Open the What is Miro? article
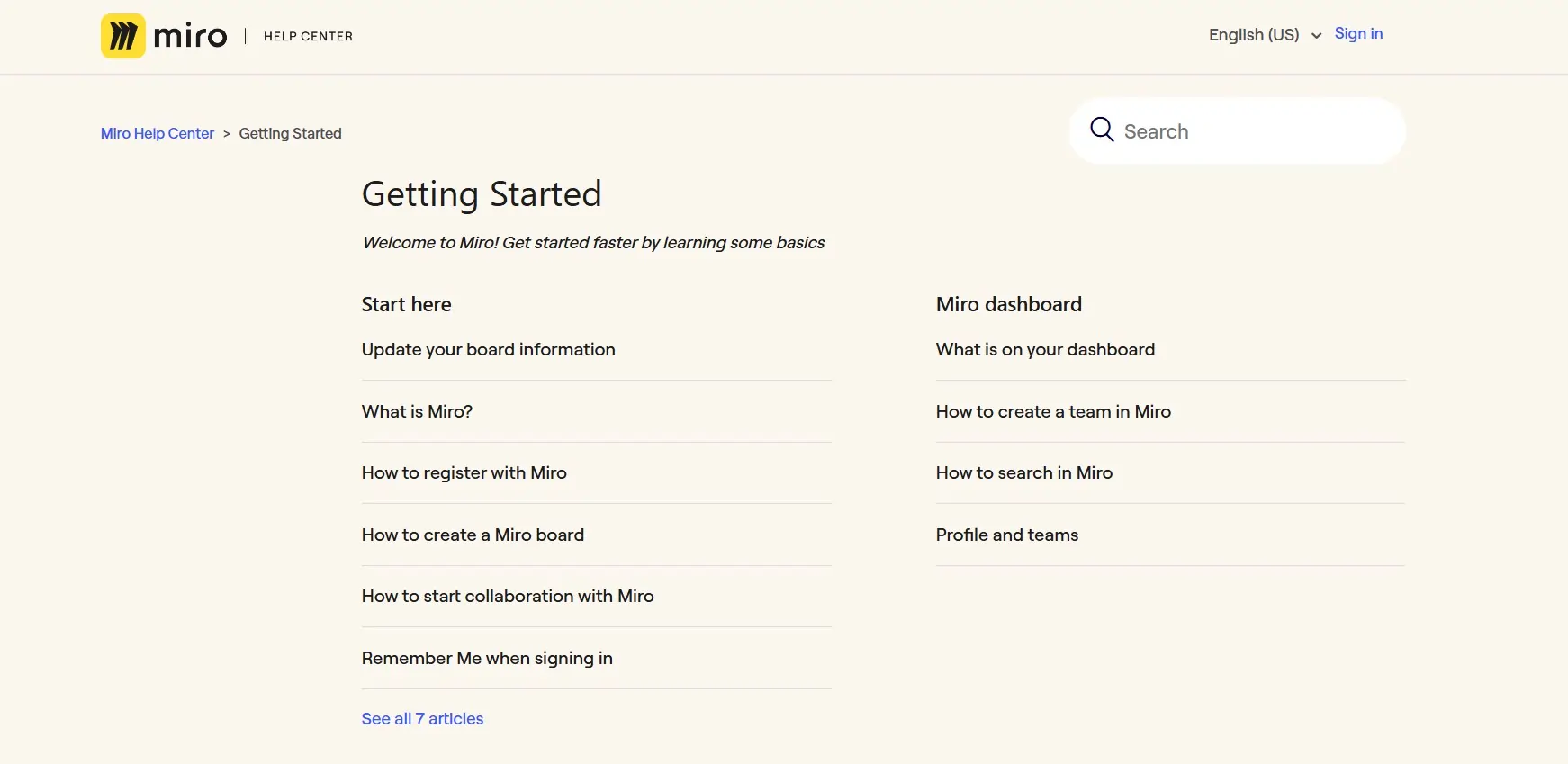 [x=417, y=411]
